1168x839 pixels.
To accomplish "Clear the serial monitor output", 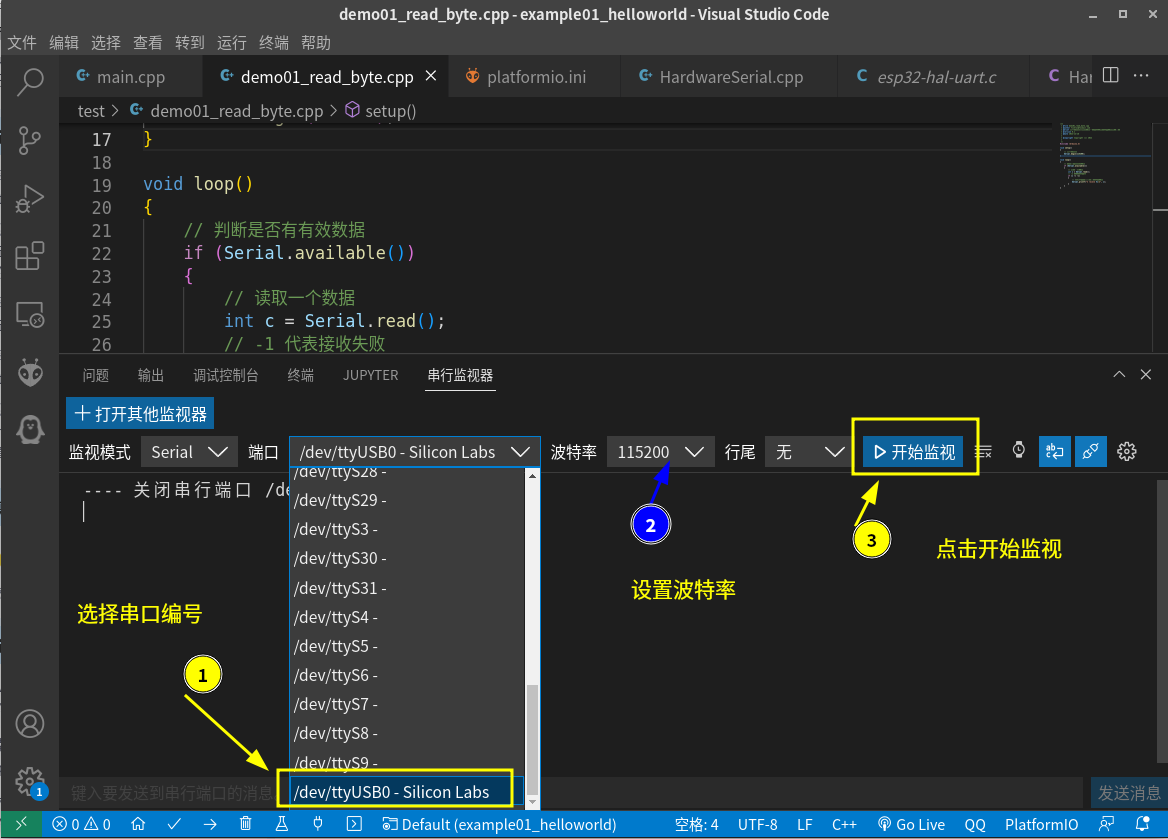I will pos(983,452).
